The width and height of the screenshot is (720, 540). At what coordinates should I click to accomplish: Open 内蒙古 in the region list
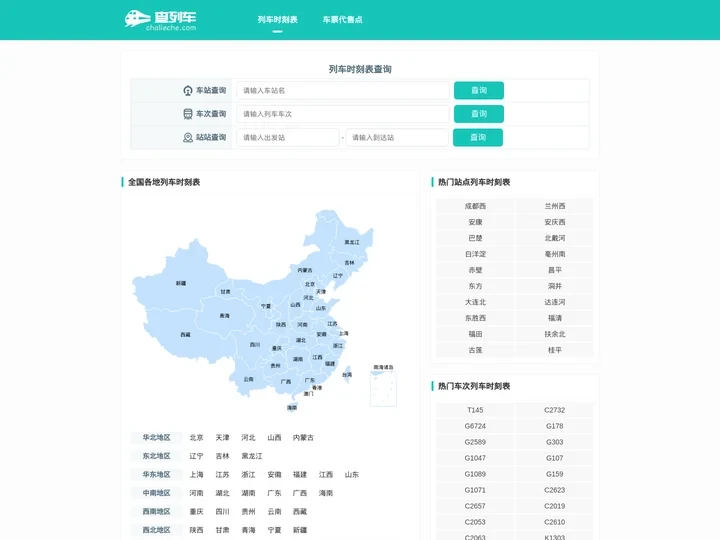tap(303, 438)
